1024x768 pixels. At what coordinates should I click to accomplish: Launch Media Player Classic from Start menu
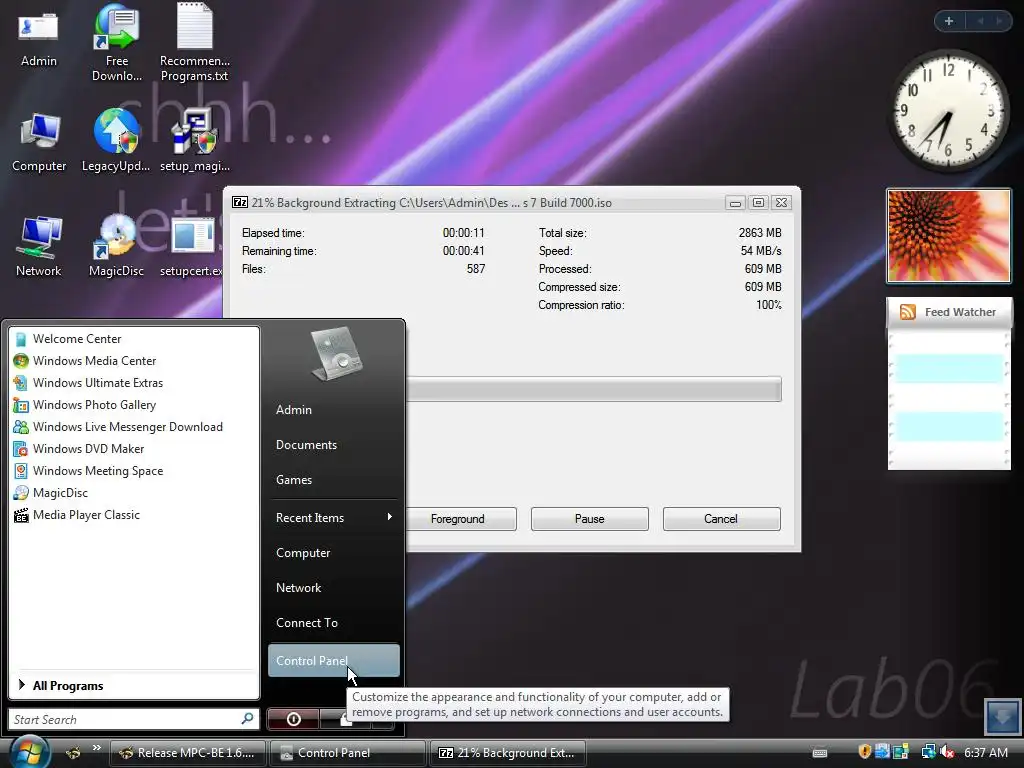pos(134,515)
